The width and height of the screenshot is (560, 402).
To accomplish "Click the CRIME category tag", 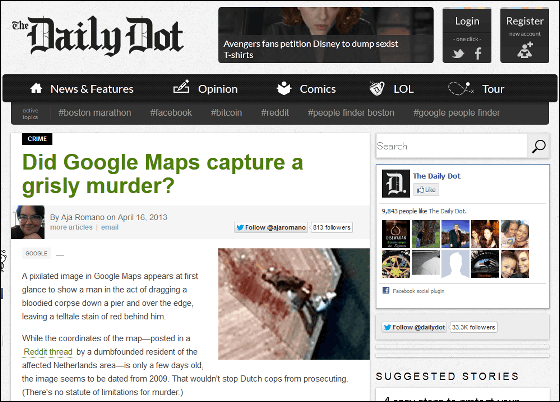I will point(37,139).
